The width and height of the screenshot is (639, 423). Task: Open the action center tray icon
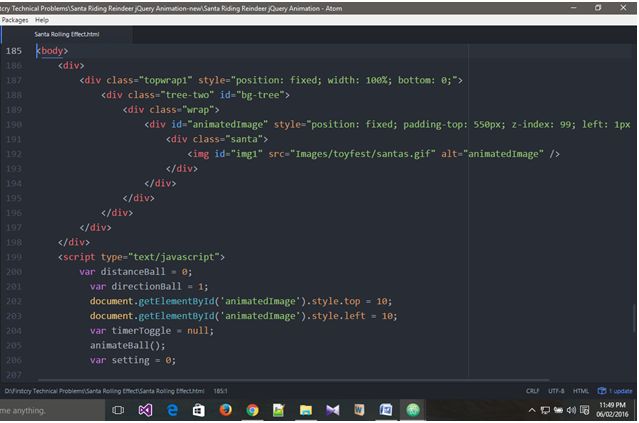(x=585, y=410)
